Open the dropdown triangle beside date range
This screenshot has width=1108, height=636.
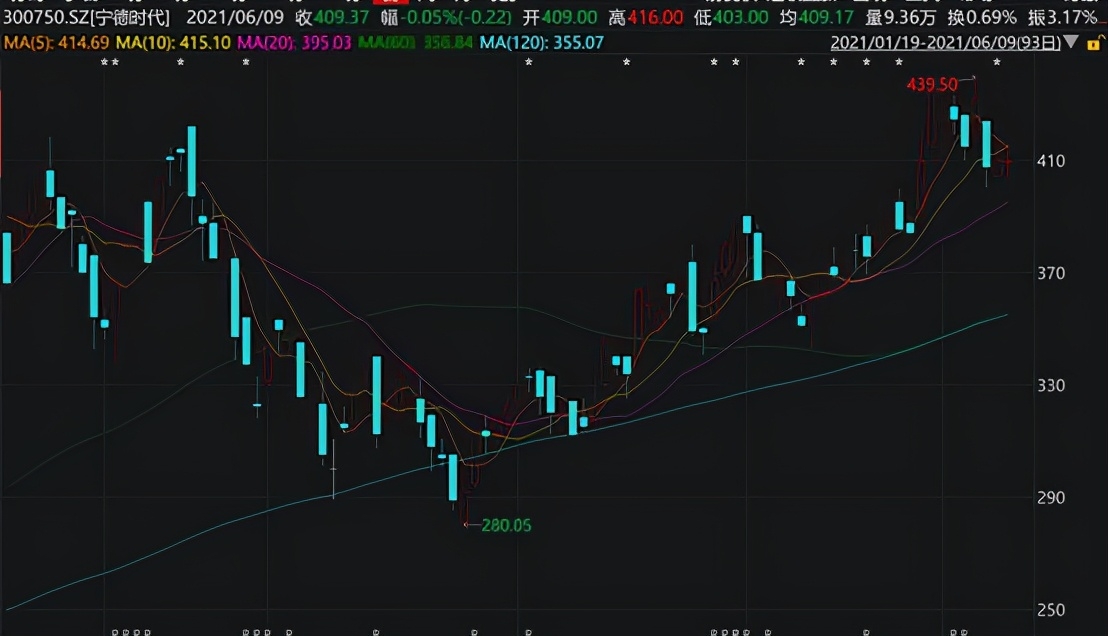(1072, 42)
